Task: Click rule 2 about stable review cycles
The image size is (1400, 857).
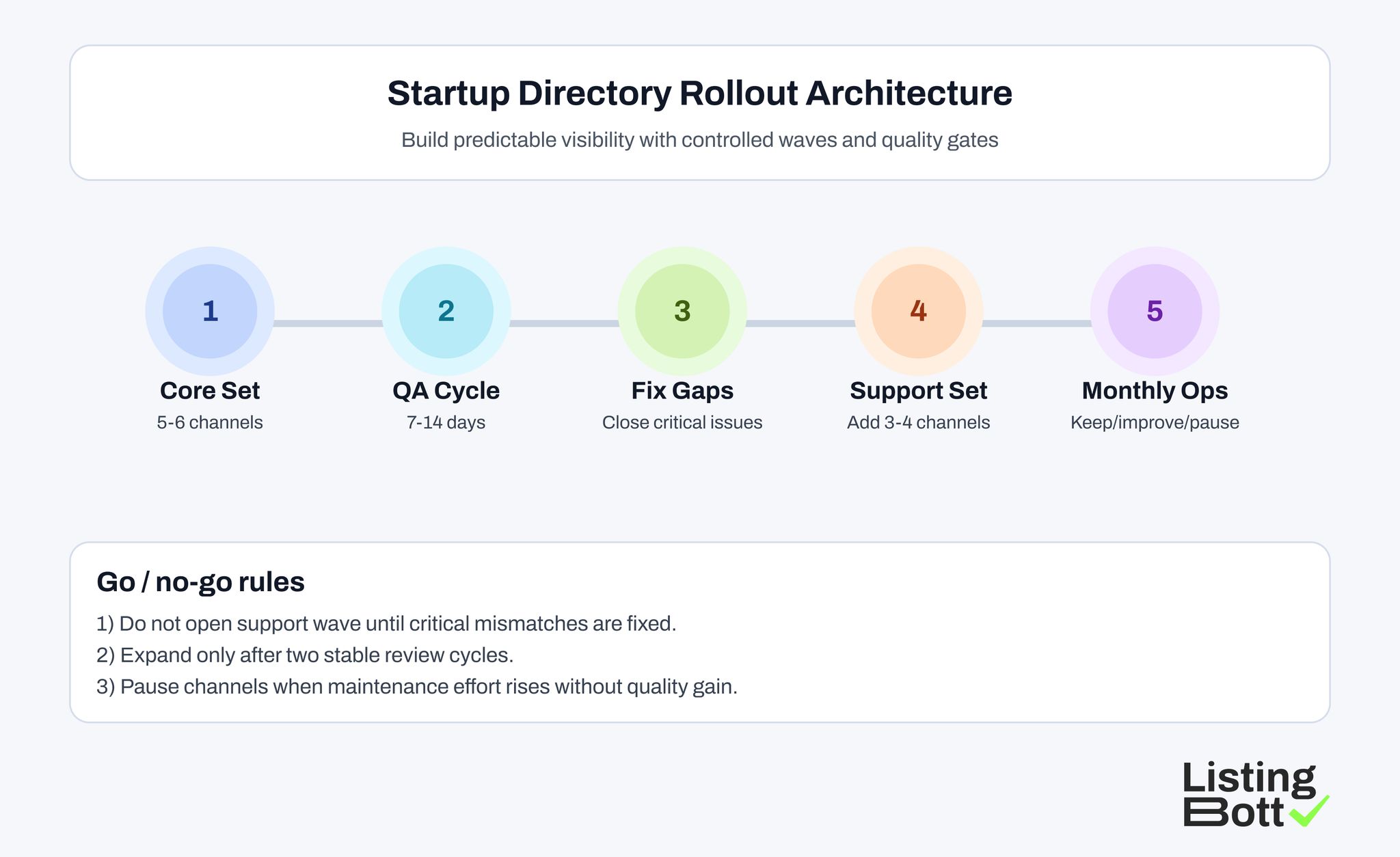Action: click(306, 655)
